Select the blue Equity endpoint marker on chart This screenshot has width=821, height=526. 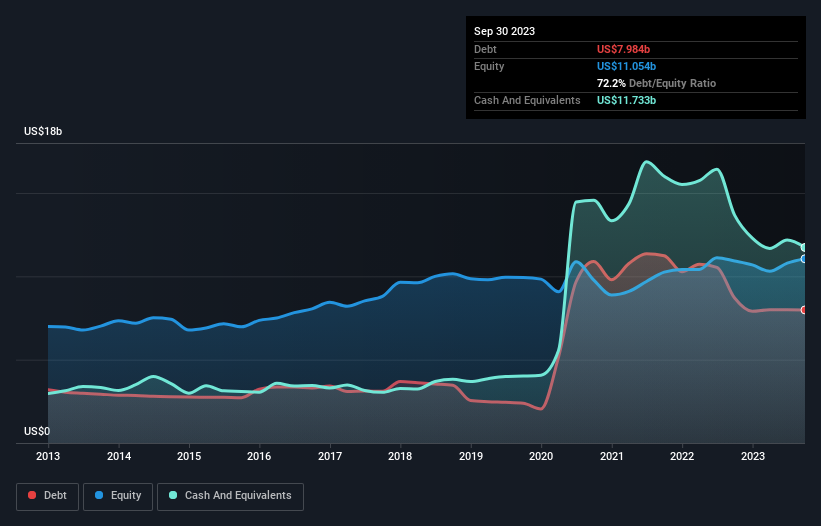pos(803,259)
